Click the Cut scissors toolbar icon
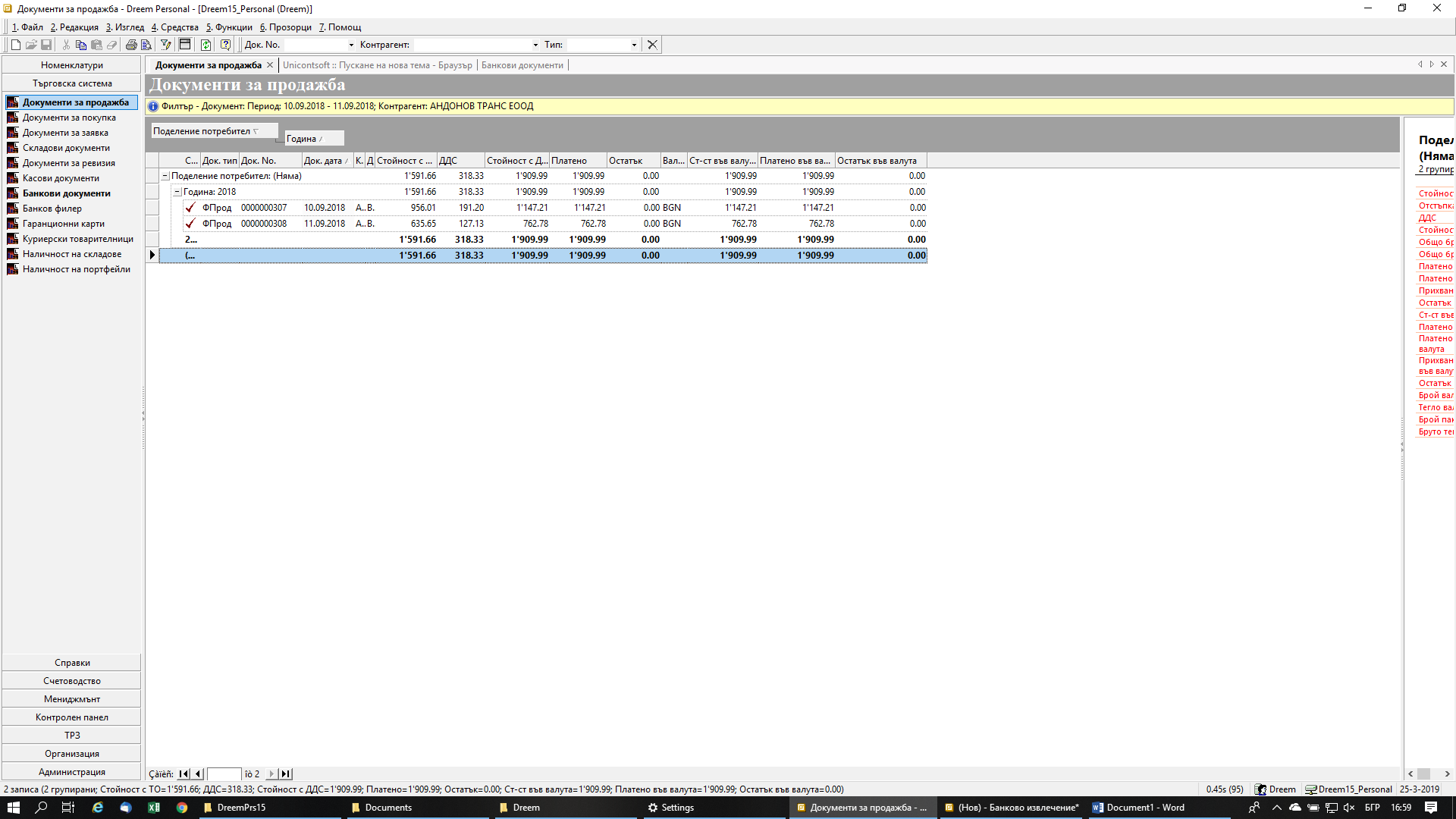The width and height of the screenshot is (1456, 819). coord(66,45)
